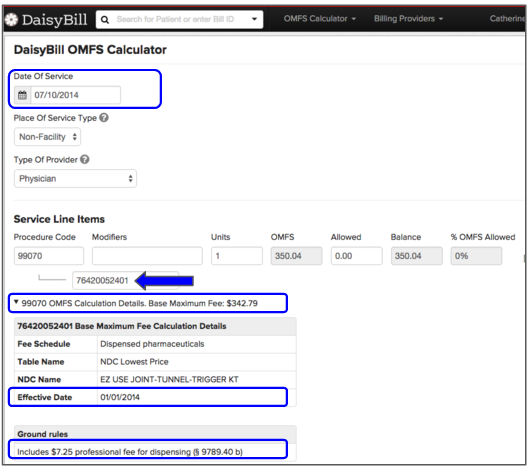Click the DaisyBill flower logo icon

(x=11, y=20)
